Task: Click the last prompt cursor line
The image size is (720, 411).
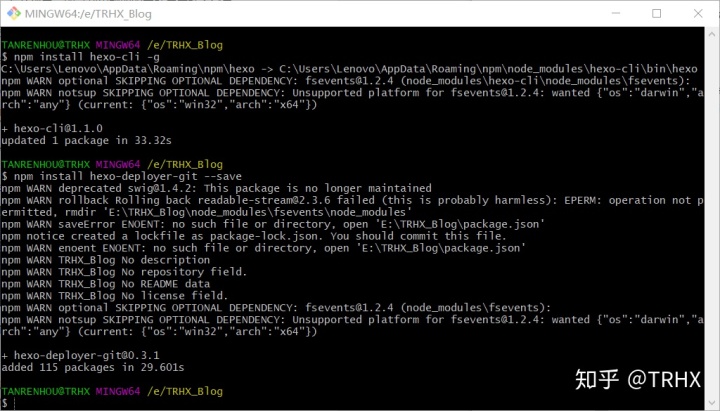Action: tap(9, 403)
